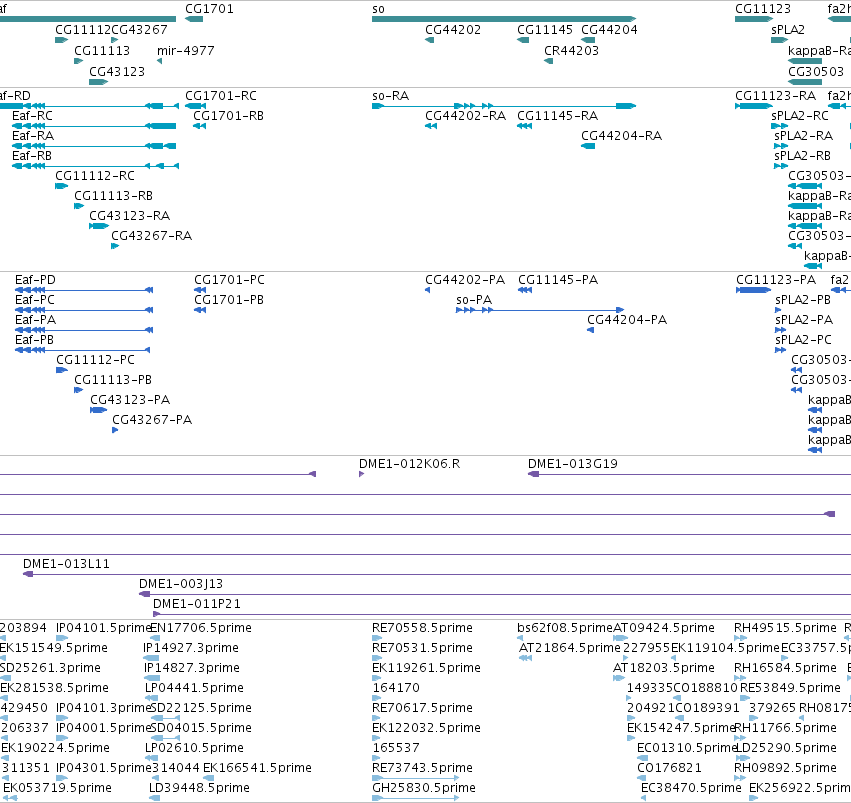The width and height of the screenshot is (851, 803).
Task: Select the Eaf-PA protein label
Action: coord(35,320)
